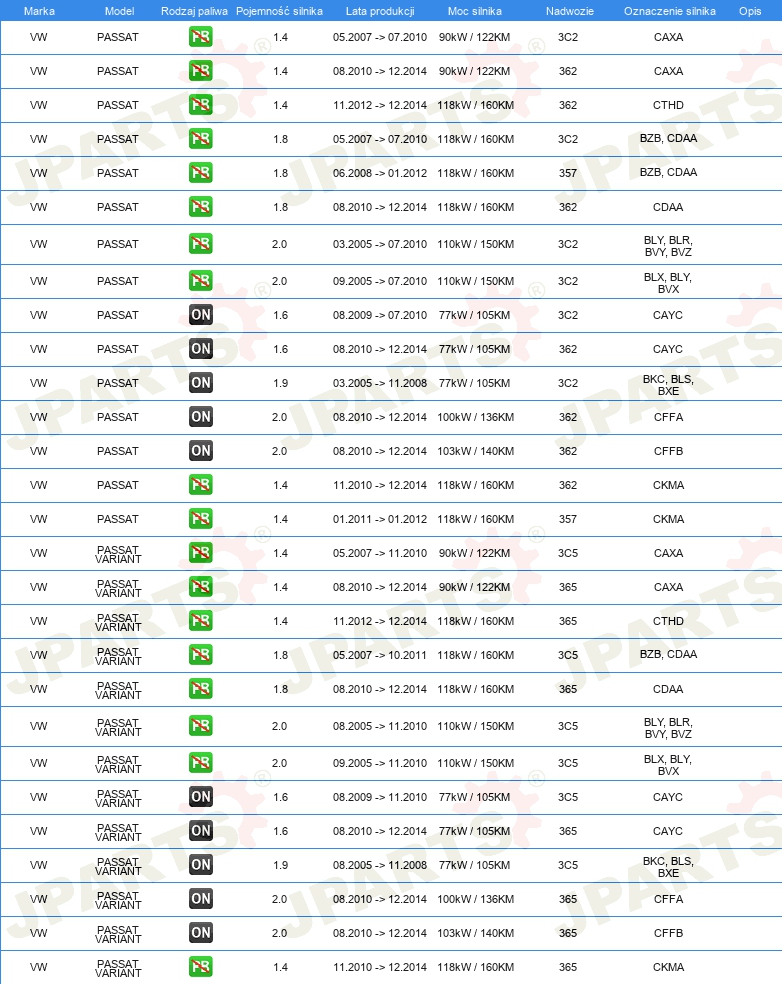Sort by Rodzaj paliwa column header
Viewport: 782px width, 984px height.
[x=194, y=11]
